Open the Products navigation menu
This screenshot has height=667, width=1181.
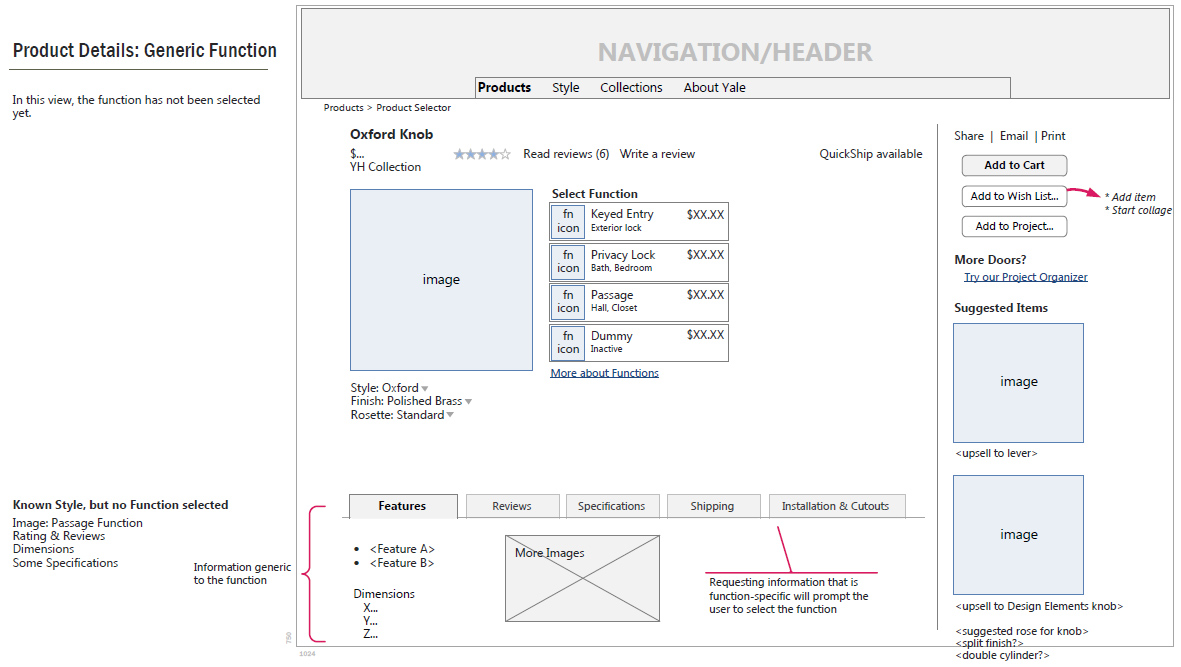point(505,87)
